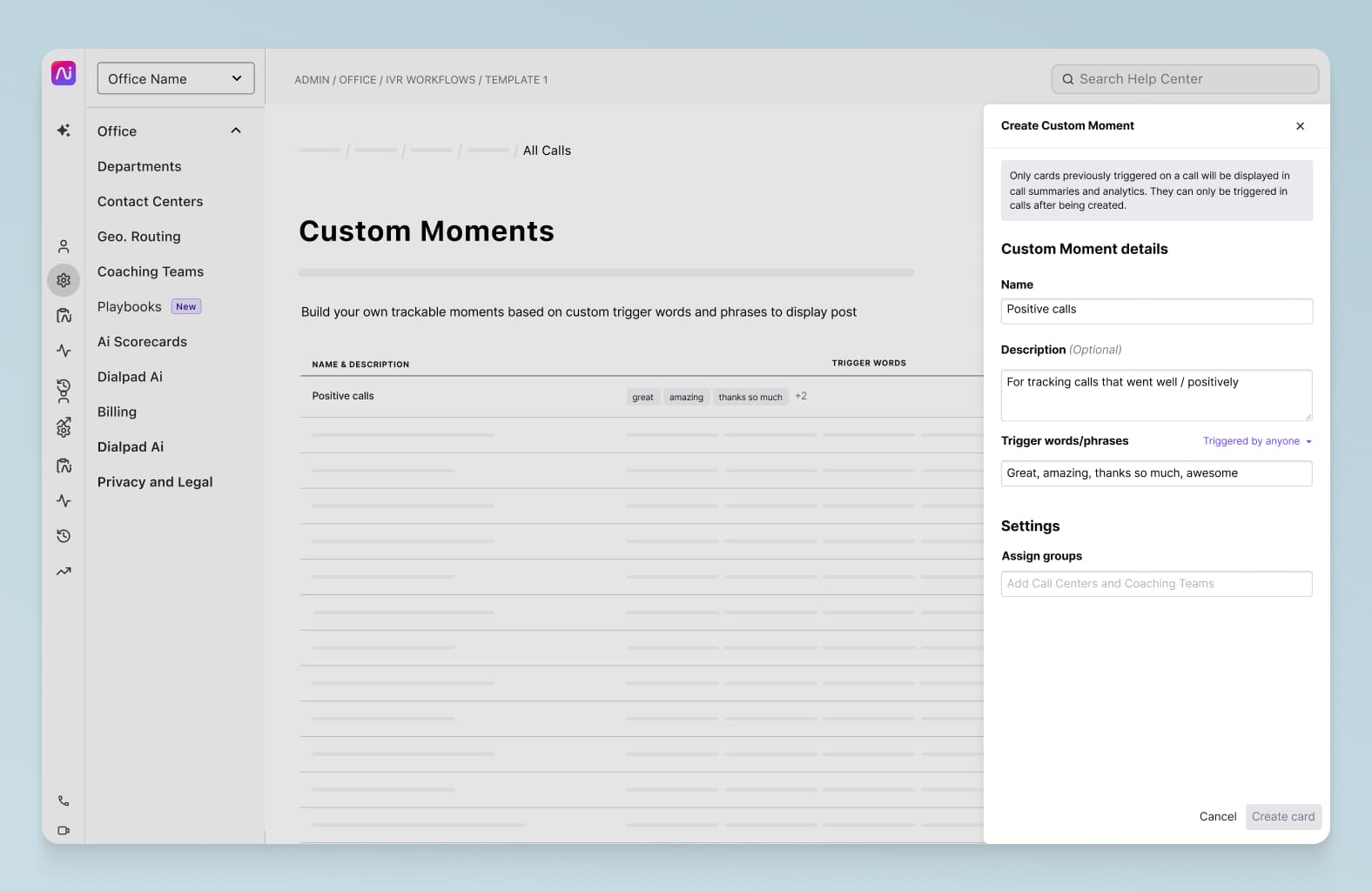Open the gear with arrow icon

pyautogui.click(x=64, y=427)
